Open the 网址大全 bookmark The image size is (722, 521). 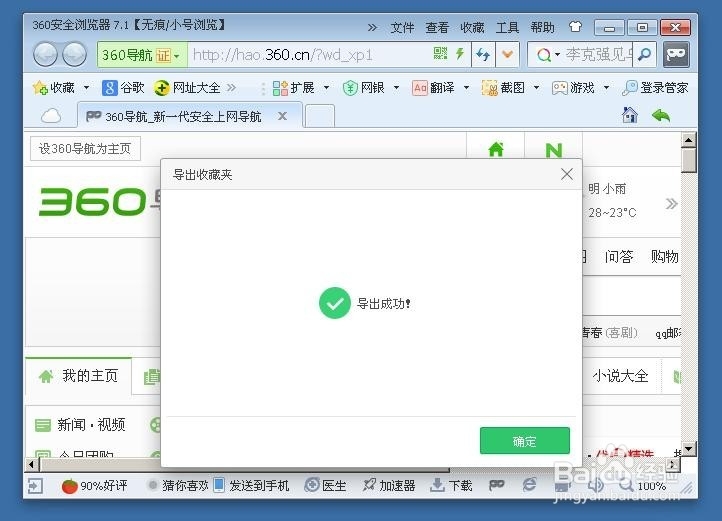(x=187, y=88)
